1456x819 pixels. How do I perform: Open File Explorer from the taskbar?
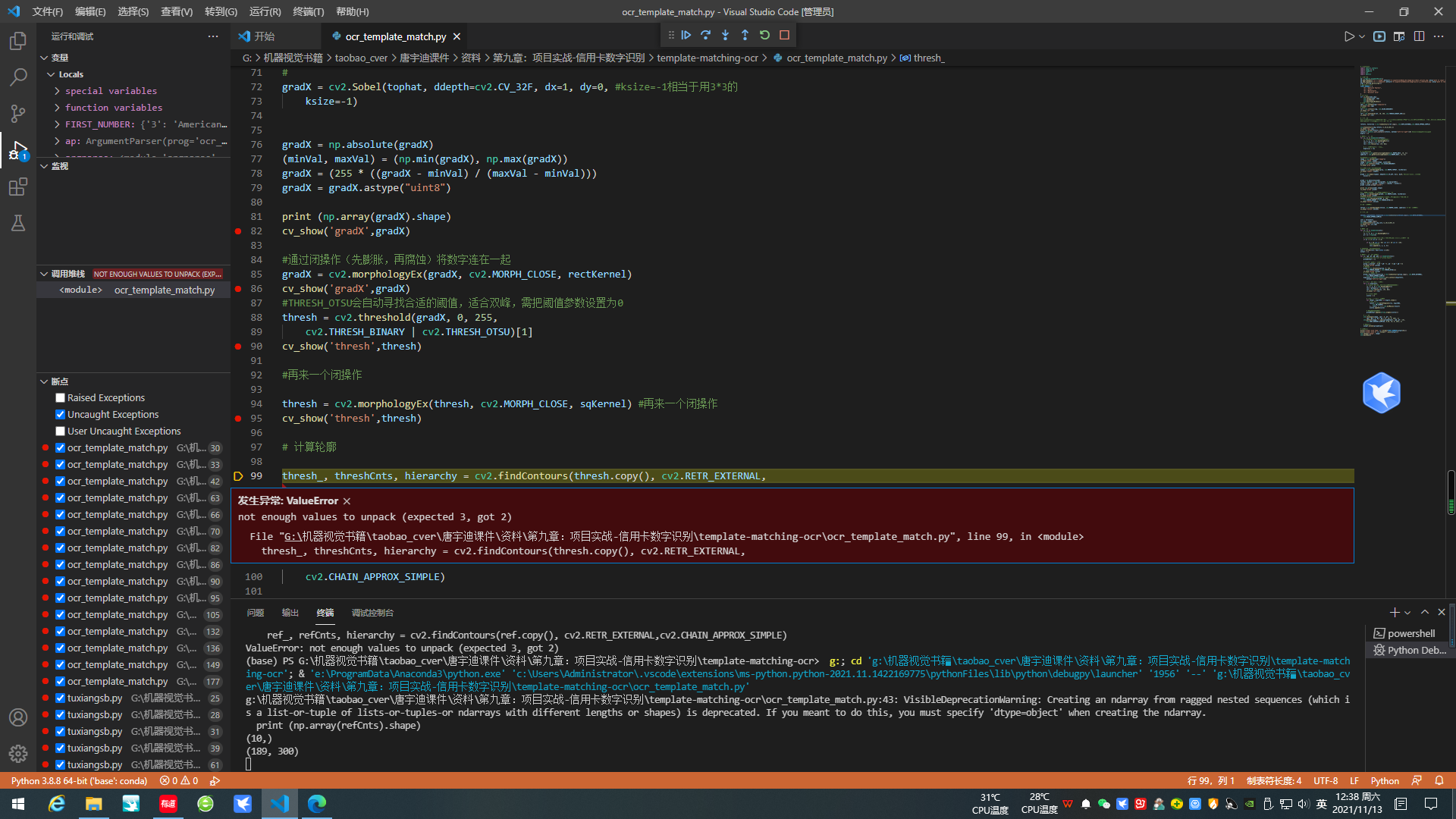click(94, 804)
